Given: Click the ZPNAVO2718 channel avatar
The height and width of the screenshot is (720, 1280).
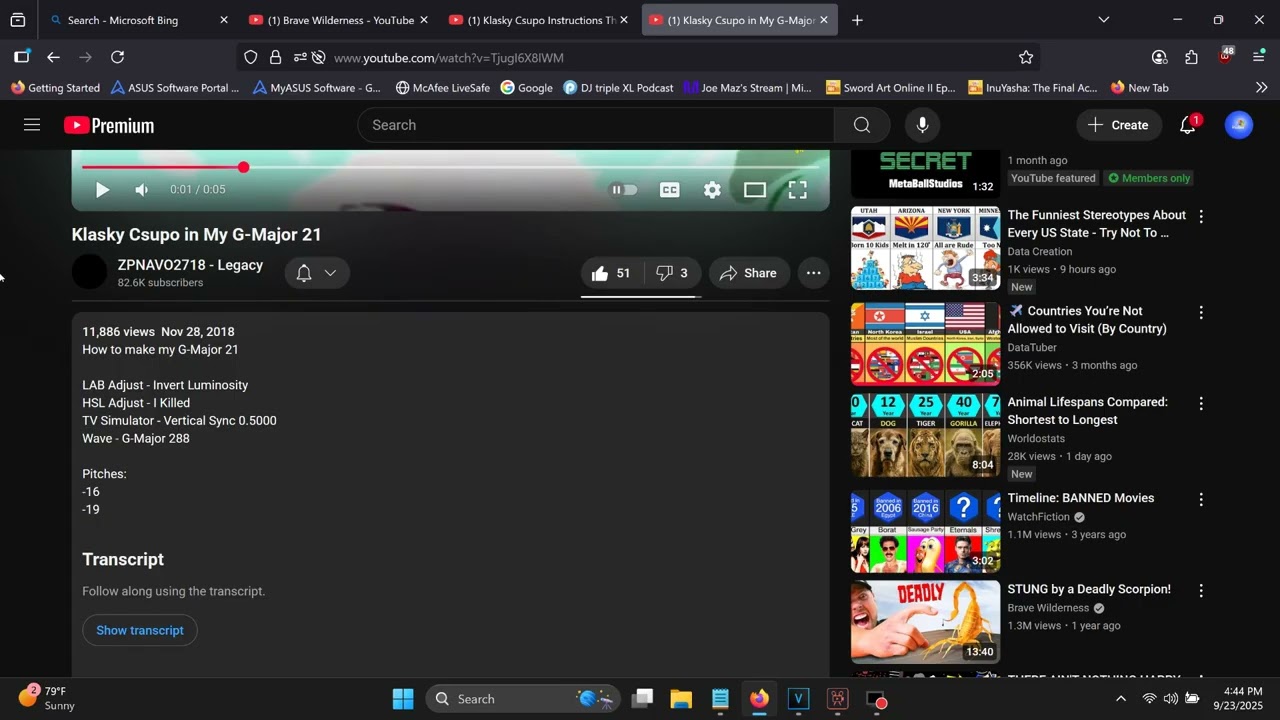Looking at the screenshot, I should click(89, 272).
